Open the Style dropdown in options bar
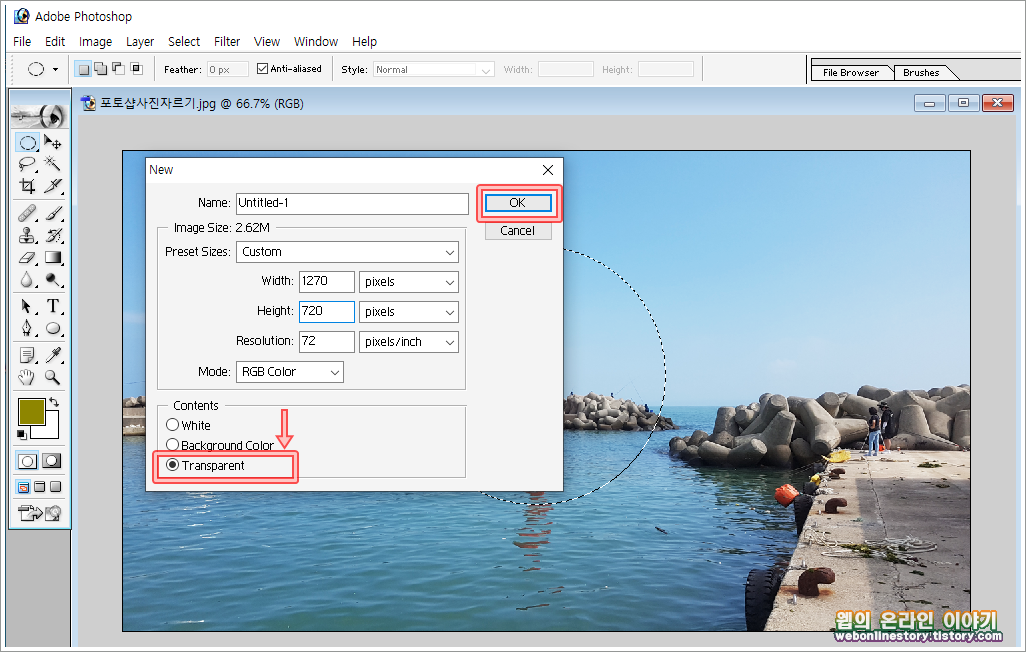This screenshot has width=1026, height=652. (433, 69)
